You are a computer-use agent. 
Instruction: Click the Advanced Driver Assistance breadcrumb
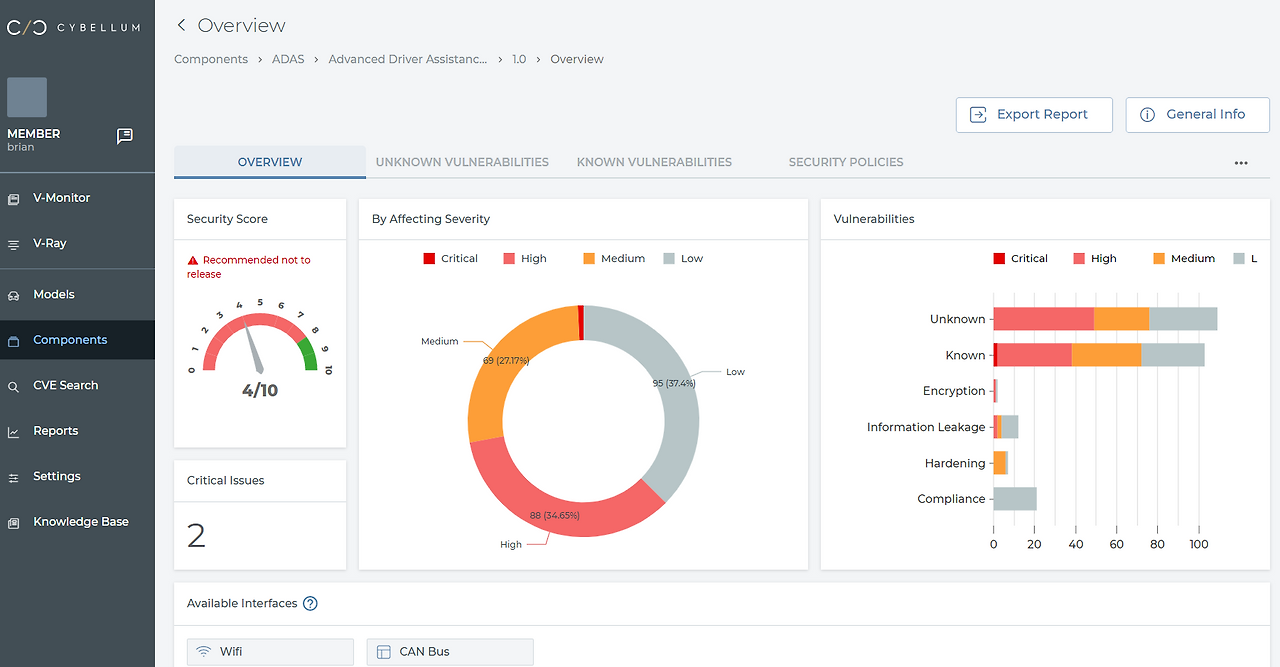point(408,59)
